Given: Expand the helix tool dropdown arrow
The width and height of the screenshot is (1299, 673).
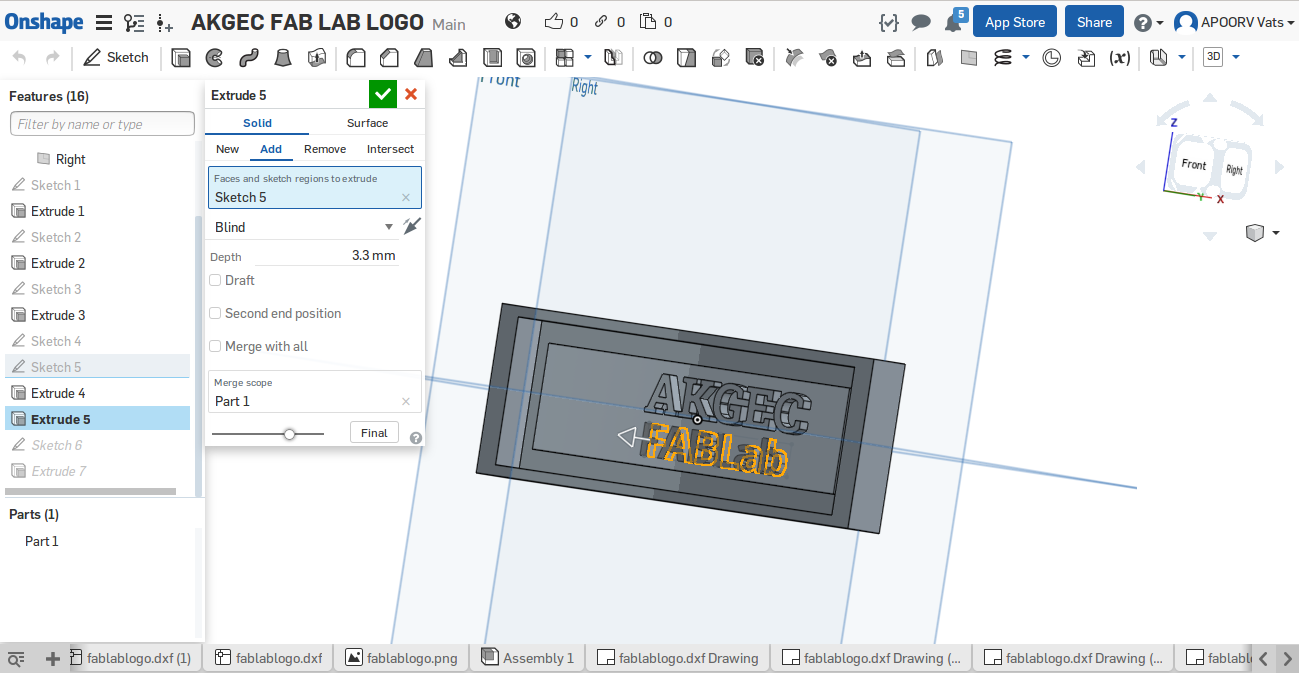Looking at the screenshot, I should 1026,57.
